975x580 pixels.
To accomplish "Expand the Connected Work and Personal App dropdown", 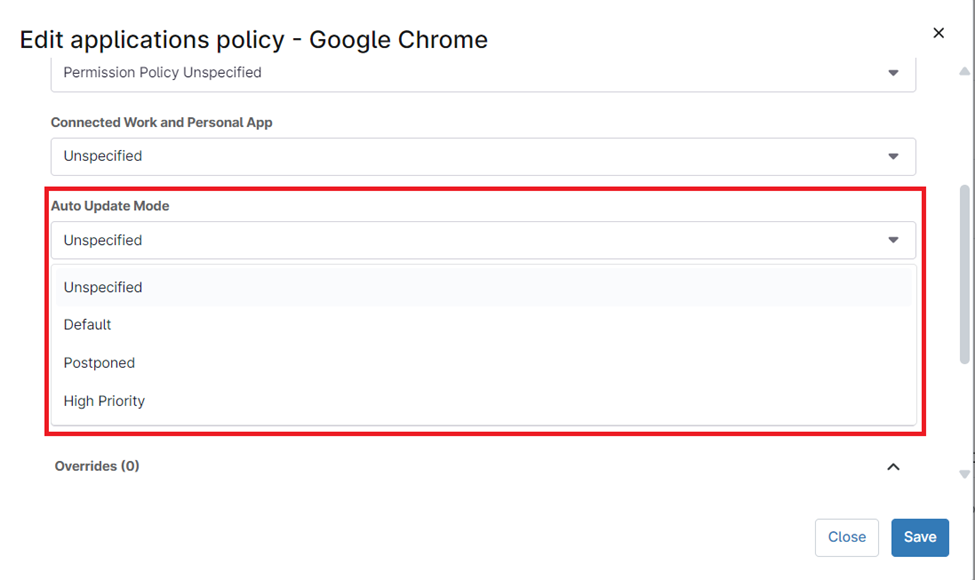I will point(483,156).
